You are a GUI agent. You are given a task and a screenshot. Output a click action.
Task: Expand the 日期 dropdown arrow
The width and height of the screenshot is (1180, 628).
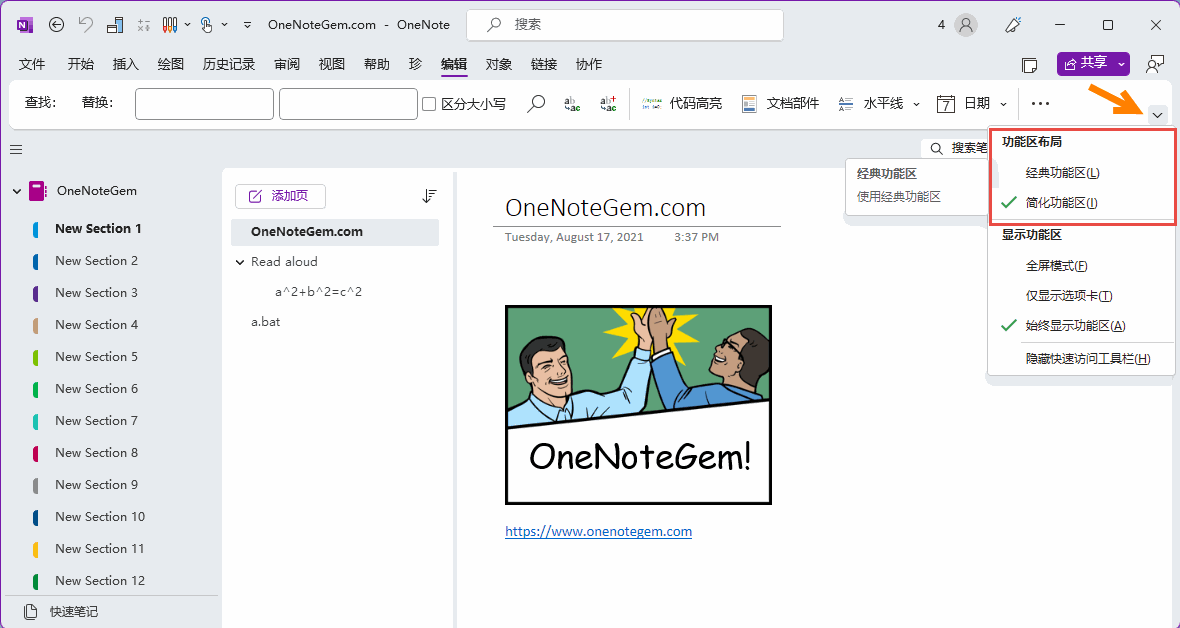click(x=1003, y=104)
